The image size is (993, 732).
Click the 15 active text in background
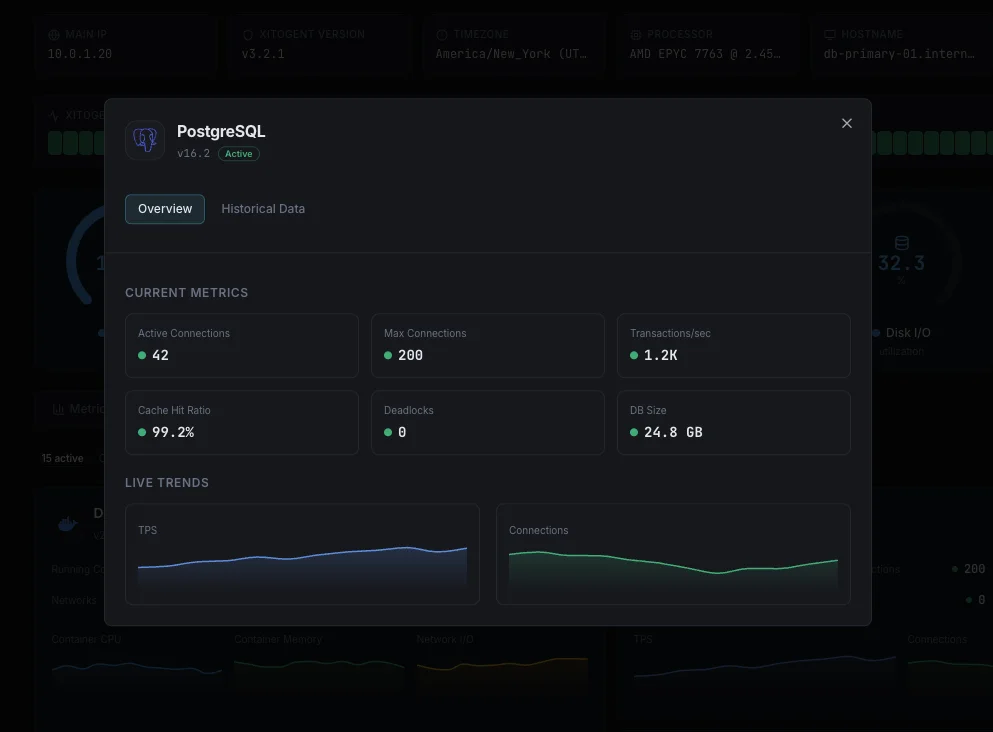click(x=62, y=458)
